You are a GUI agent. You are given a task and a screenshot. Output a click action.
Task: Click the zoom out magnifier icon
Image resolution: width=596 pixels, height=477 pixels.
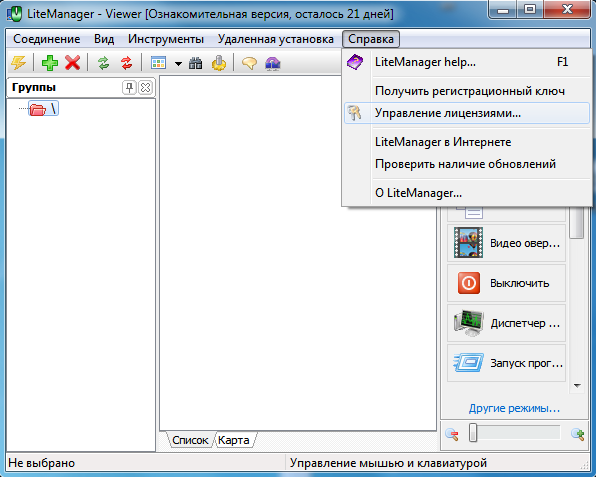tap(452, 434)
